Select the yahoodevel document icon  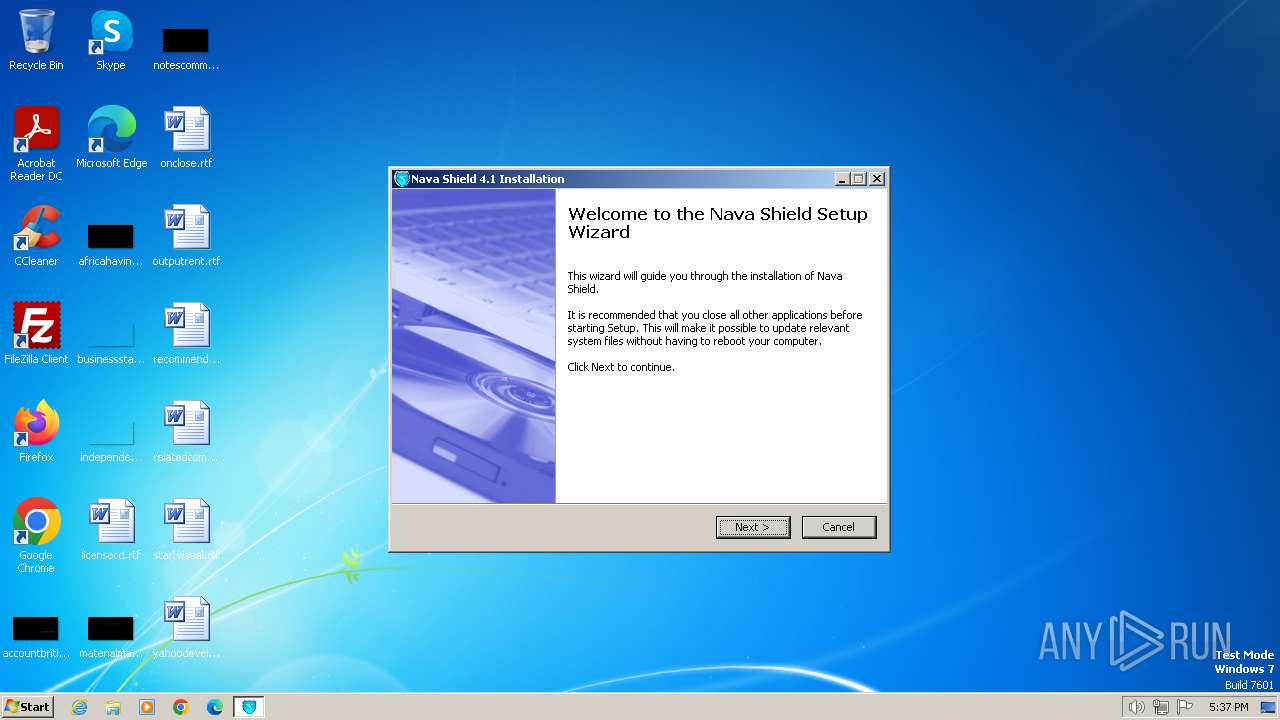186,627
